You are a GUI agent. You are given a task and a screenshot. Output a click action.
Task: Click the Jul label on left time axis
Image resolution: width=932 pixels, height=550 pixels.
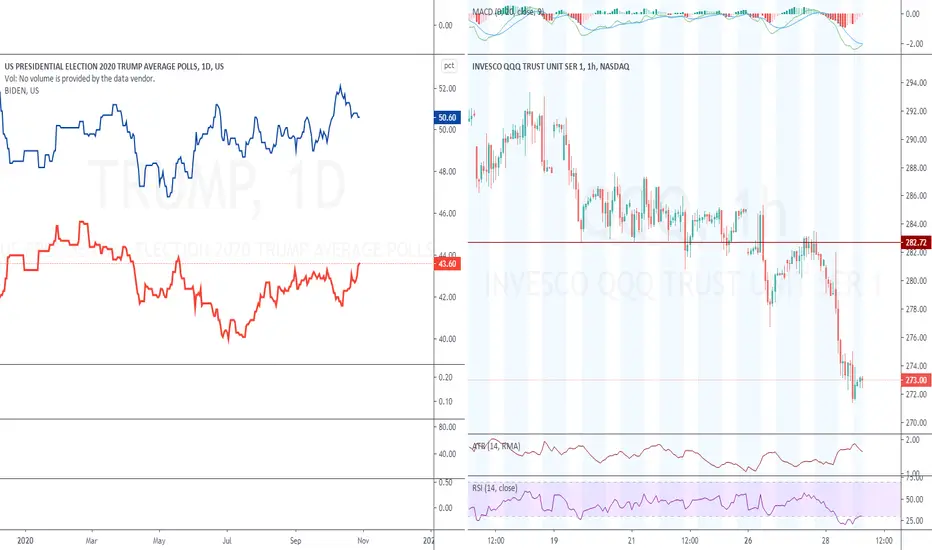pyautogui.click(x=226, y=540)
